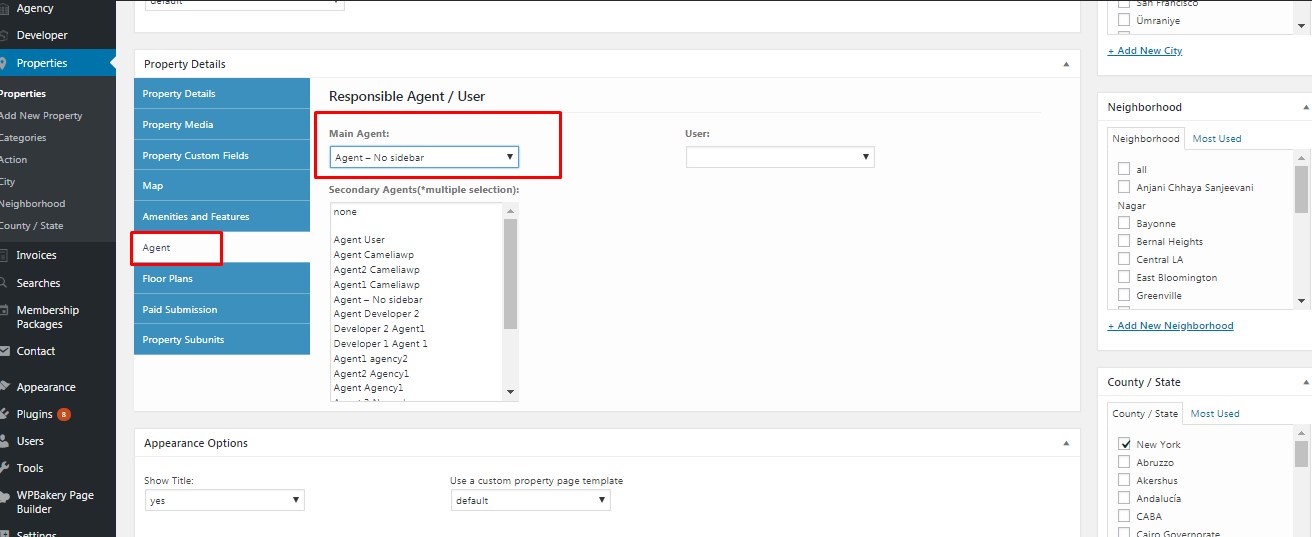The width and height of the screenshot is (1312, 537).
Task: Click the Invoices icon in the sidebar
Action: tap(5, 255)
